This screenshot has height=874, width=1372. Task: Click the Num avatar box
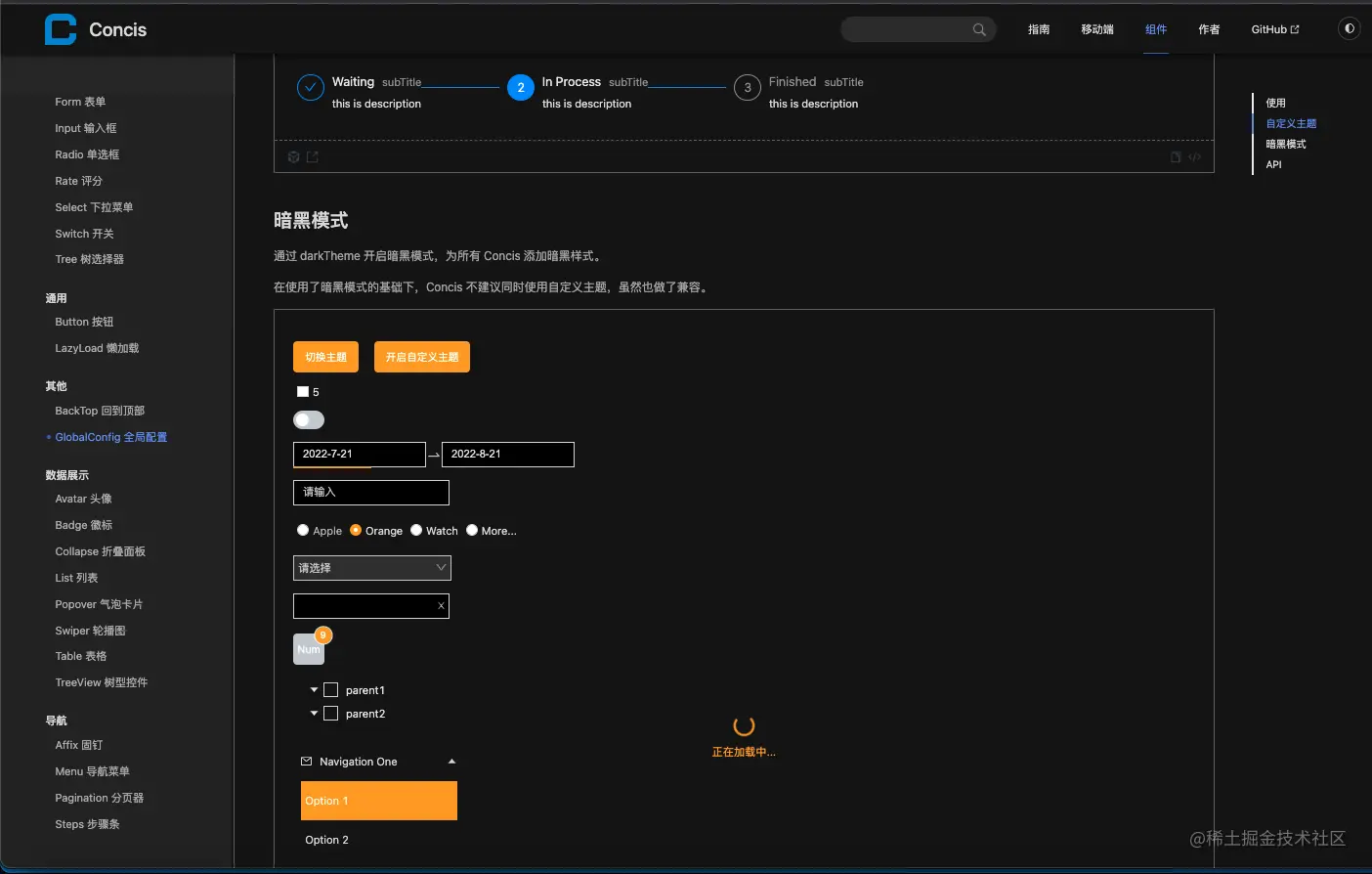click(x=309, y=649)
